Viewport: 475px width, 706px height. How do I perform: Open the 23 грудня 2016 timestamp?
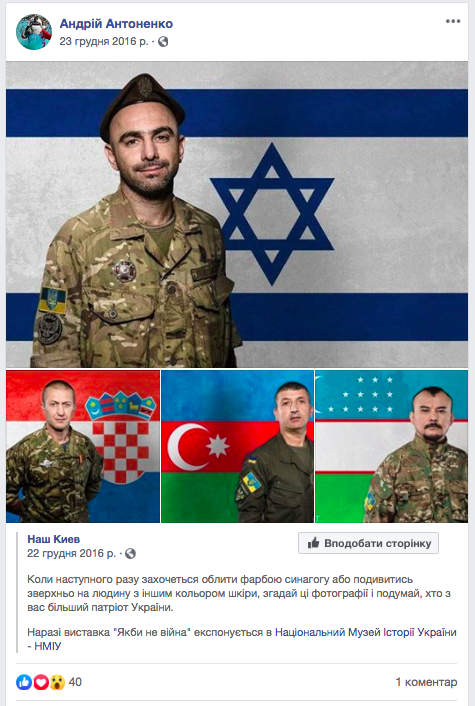[104, 41]
